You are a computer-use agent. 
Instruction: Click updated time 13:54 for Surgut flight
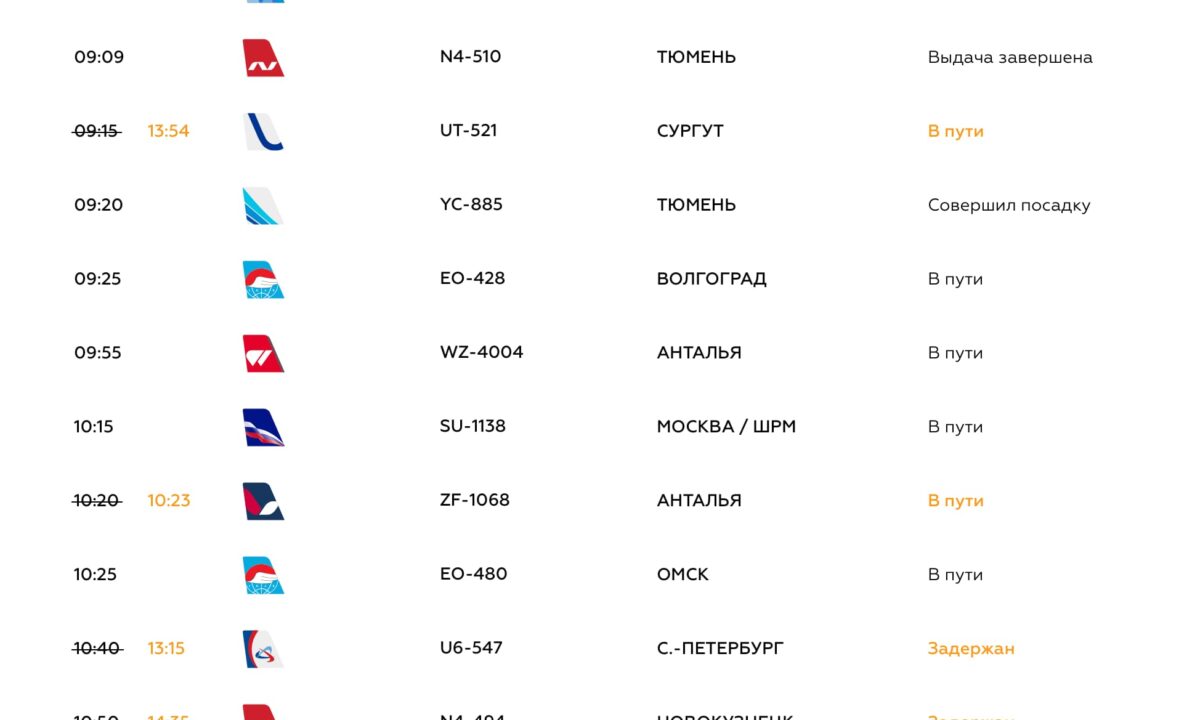tap(168, 131)
